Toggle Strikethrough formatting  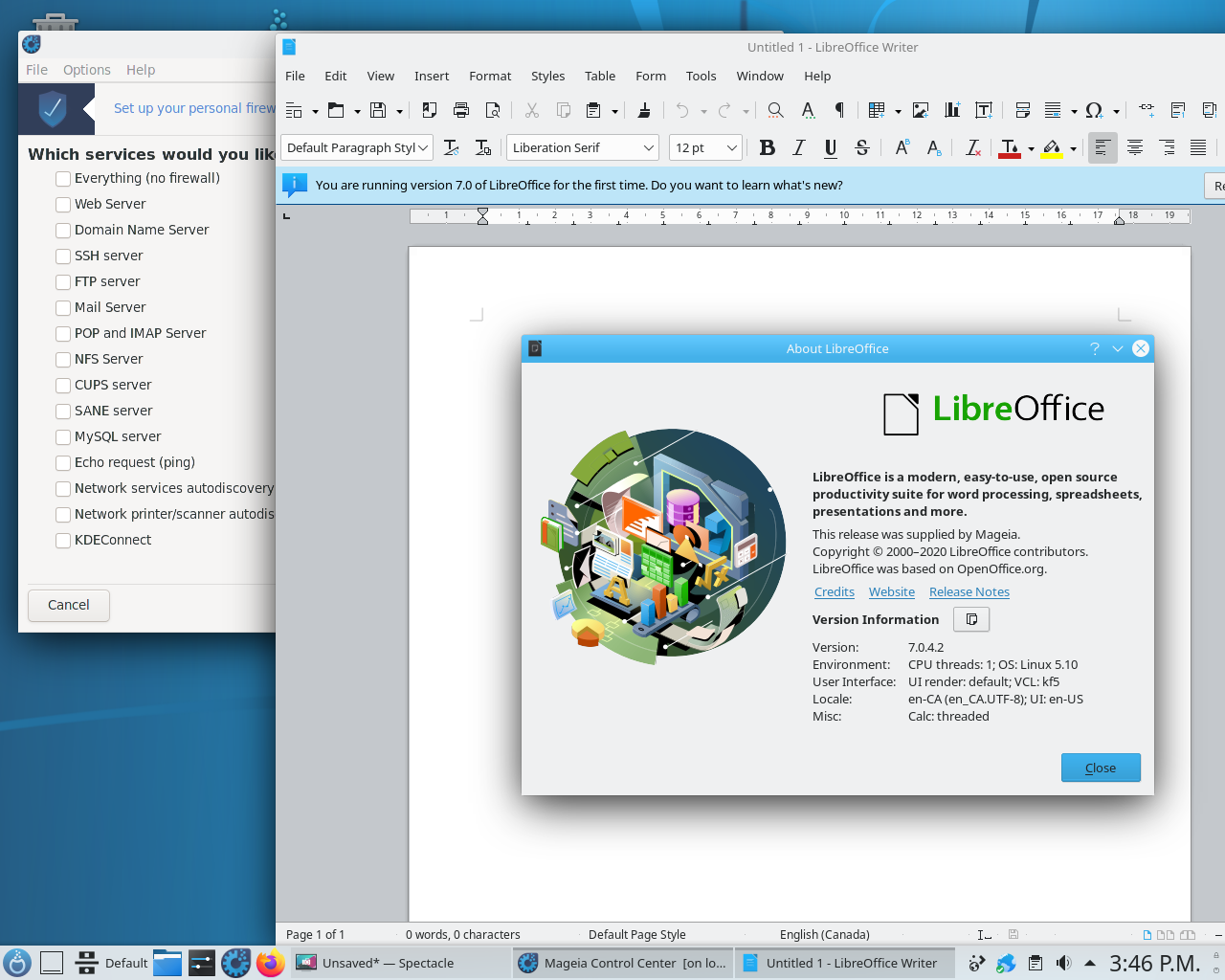[861, 147]
